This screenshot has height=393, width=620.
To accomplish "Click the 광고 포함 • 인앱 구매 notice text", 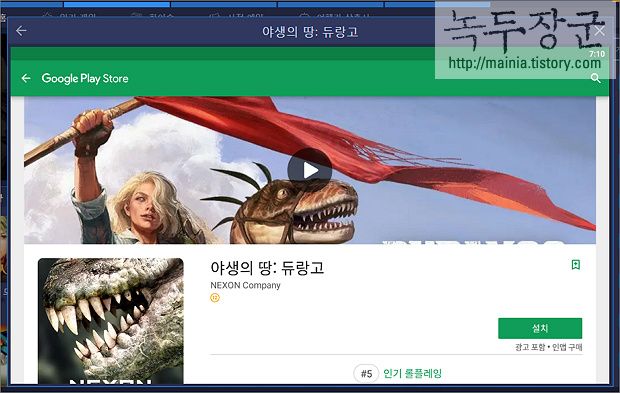I will (x=548, y=347).
